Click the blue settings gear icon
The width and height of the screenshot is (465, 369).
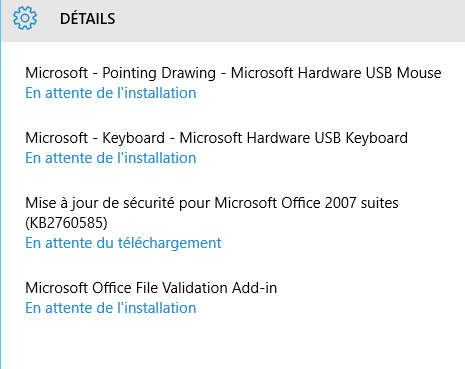(x=25, y=18)
